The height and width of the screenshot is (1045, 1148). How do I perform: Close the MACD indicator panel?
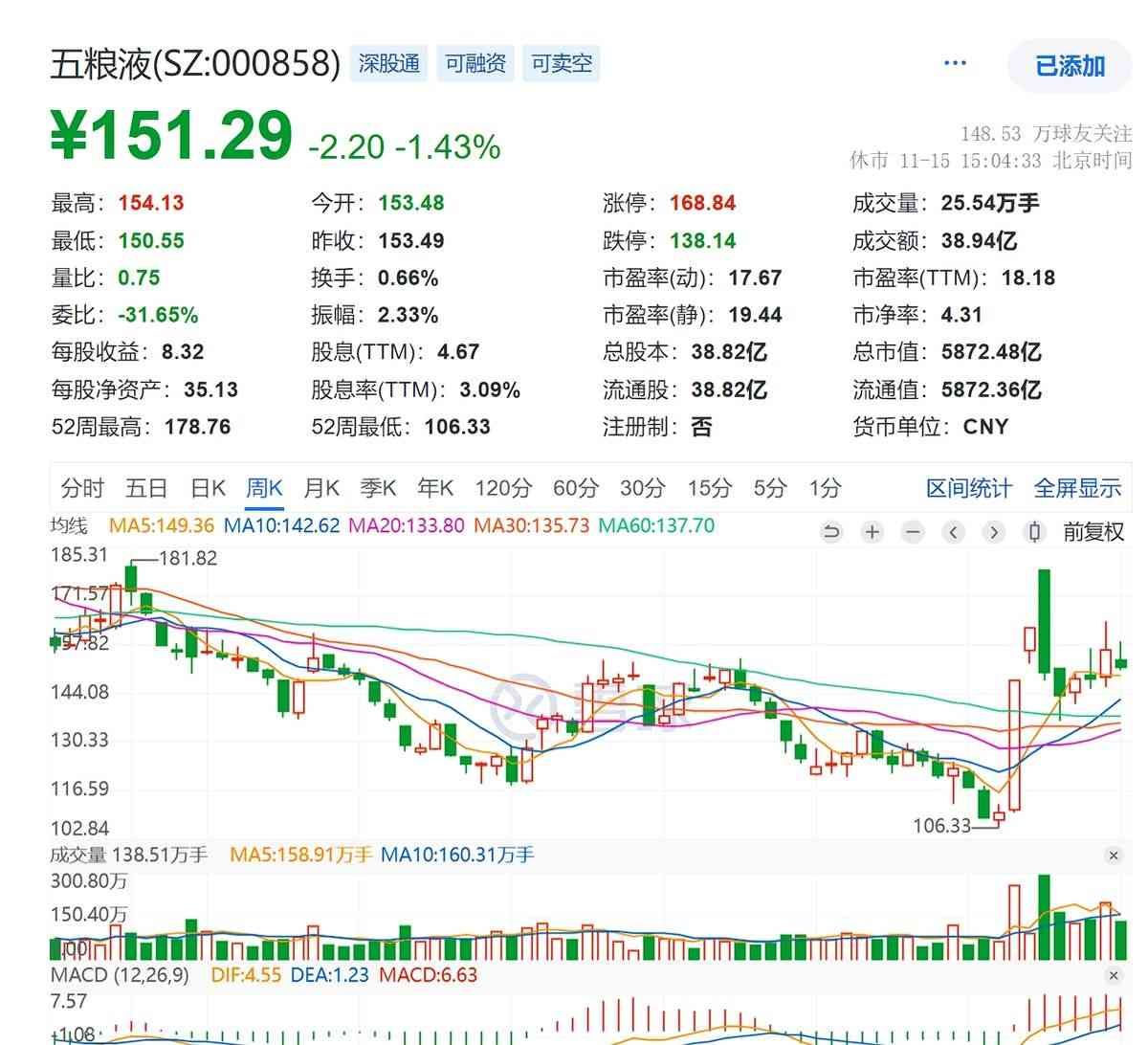(x=1113, y=975)
